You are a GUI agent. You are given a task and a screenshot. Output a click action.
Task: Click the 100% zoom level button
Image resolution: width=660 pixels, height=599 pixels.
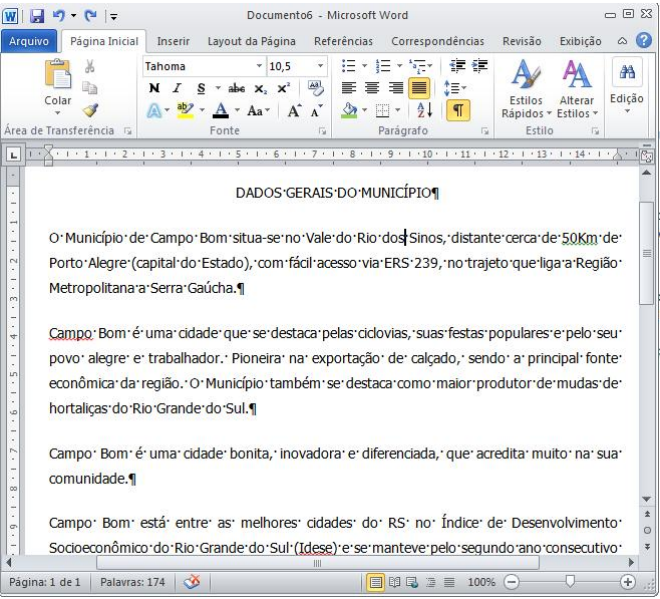[482, 582]
